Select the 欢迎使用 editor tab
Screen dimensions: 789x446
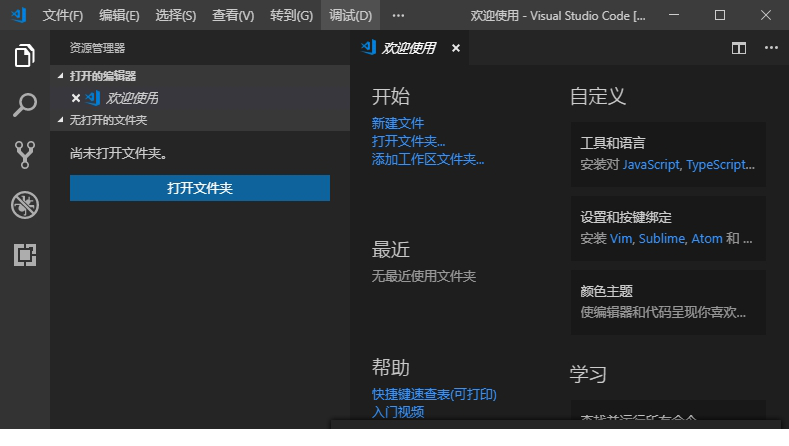pyautogui.click(x=408, y=48)
